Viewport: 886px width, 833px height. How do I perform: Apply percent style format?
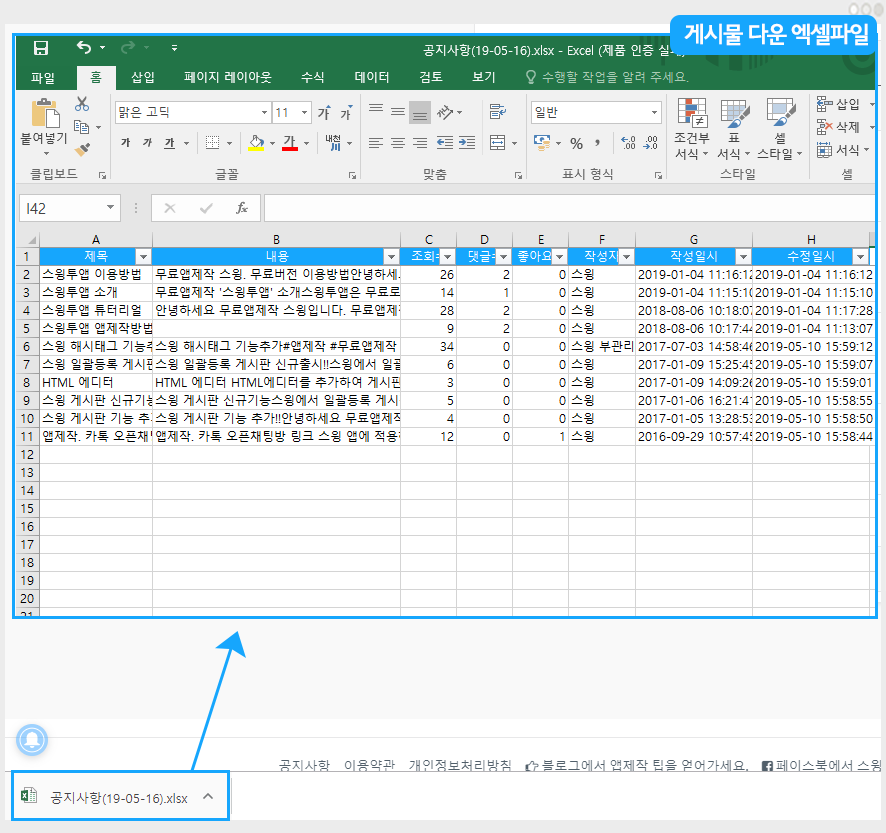[x=576, y=144]
